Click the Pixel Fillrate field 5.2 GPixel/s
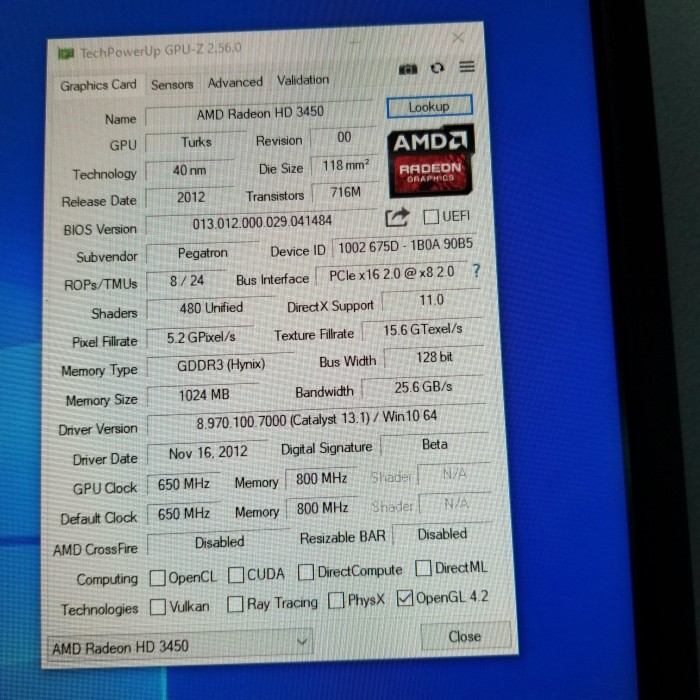700x700 pixels. click(x=201, y=338)
